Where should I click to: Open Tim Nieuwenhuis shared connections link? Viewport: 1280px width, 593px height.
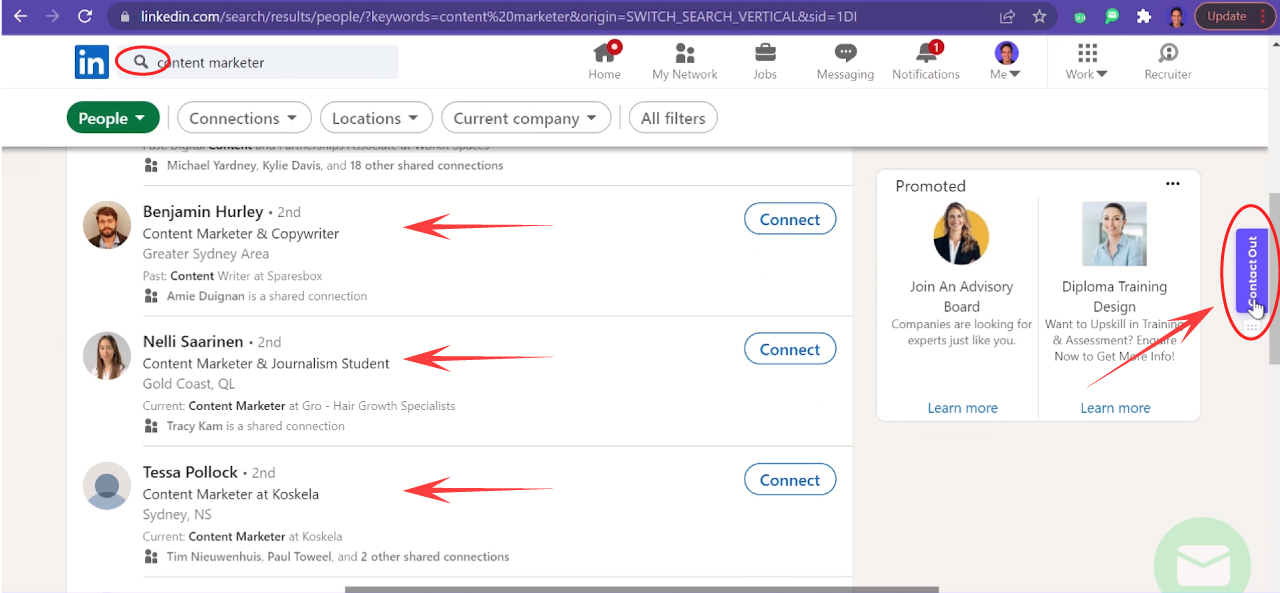pyautogui.click(x=214, y=556)
